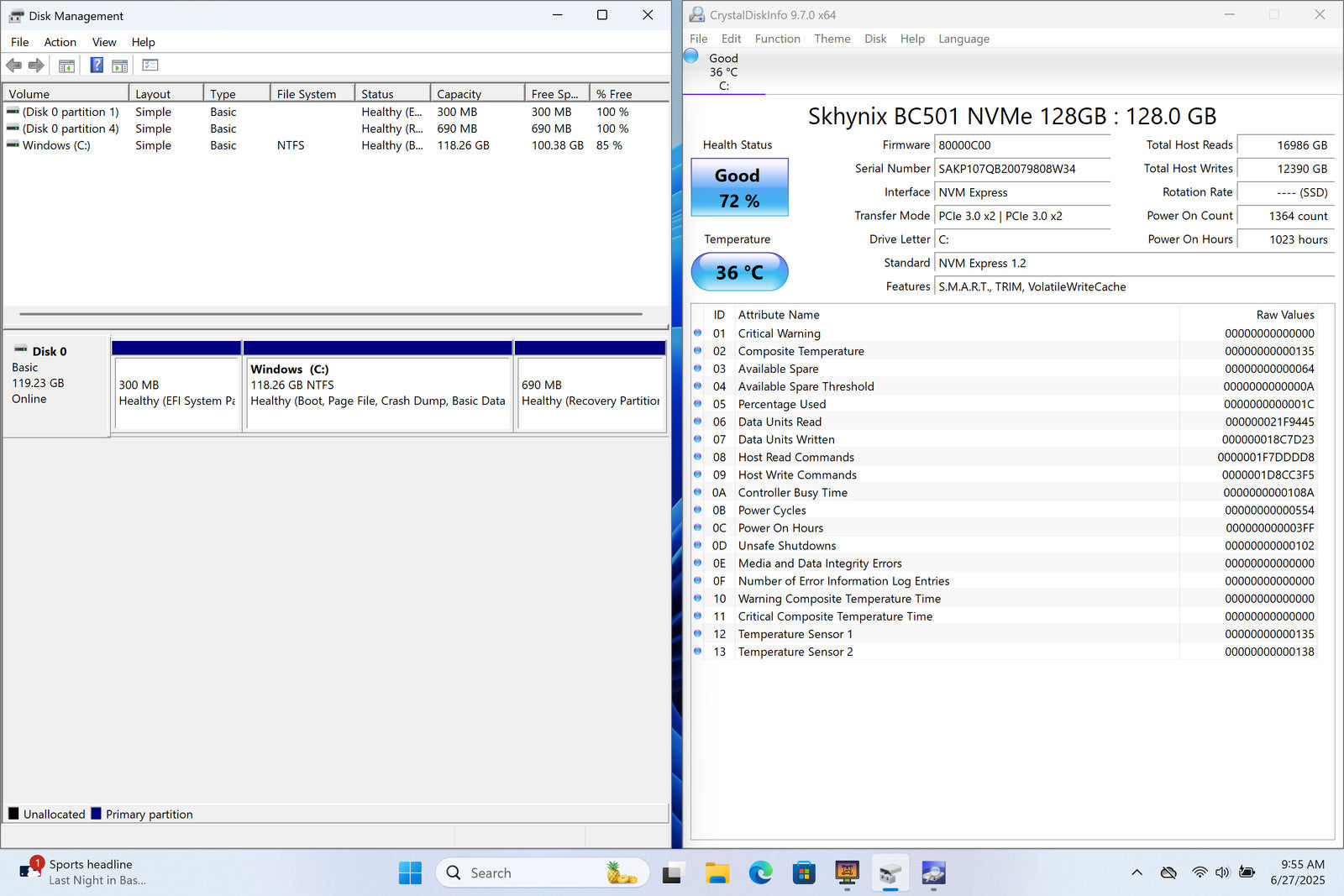Open the monitor-shaped app icon on taskbar

[847, 873]
